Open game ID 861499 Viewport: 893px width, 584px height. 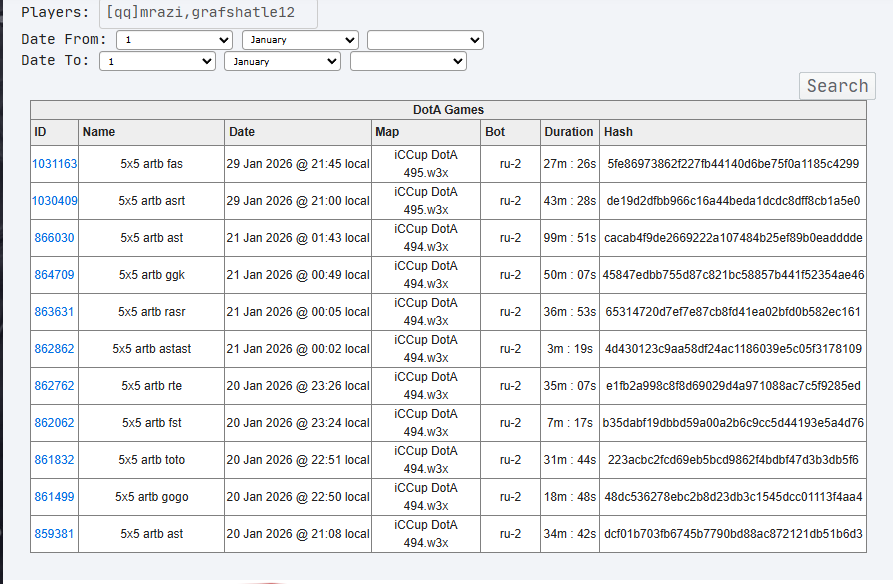54,497
